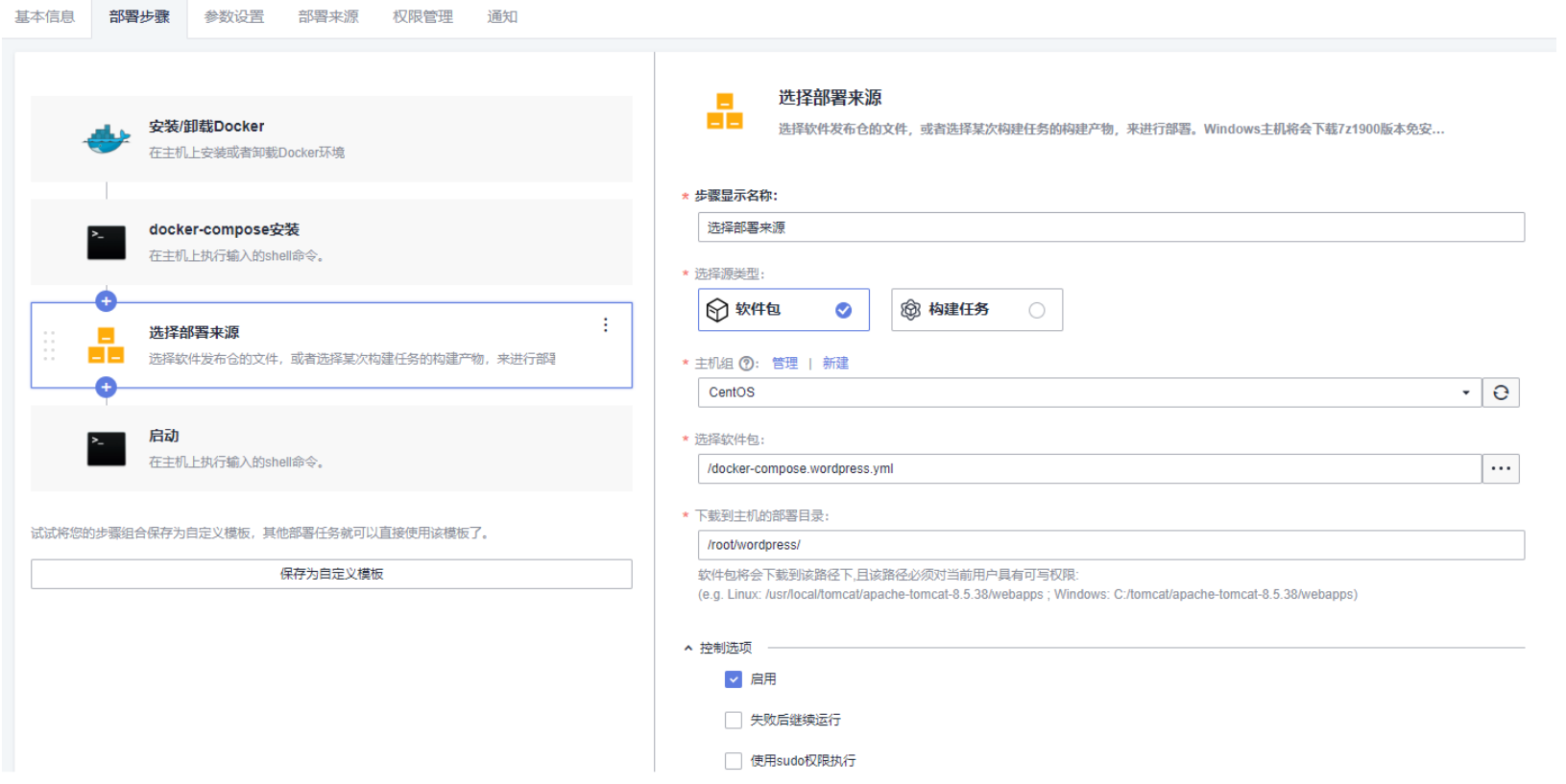The height and width of the screenshot is (784, 1566).
Task: Open the three-dot menu of 选择部署来源 step
Action: point(606,325)
